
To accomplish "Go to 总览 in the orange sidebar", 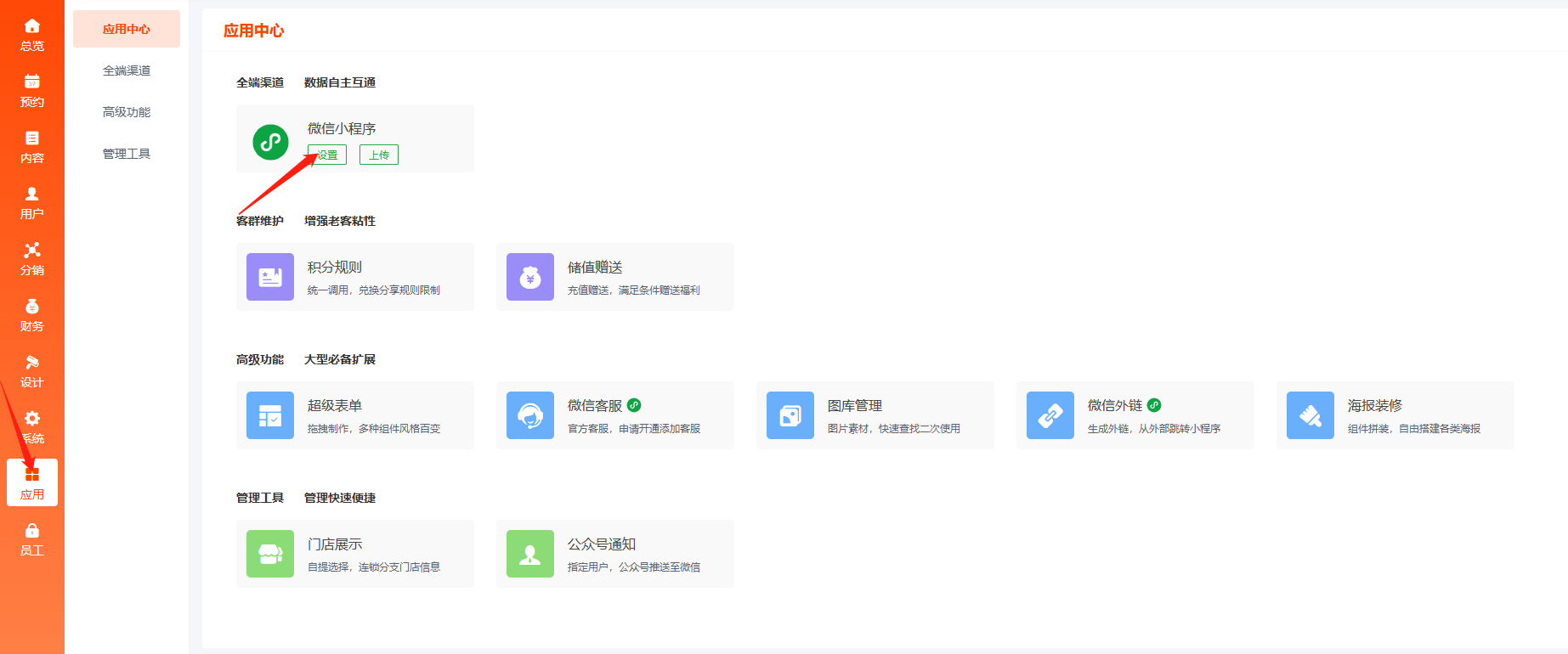I will pos(32,35).
